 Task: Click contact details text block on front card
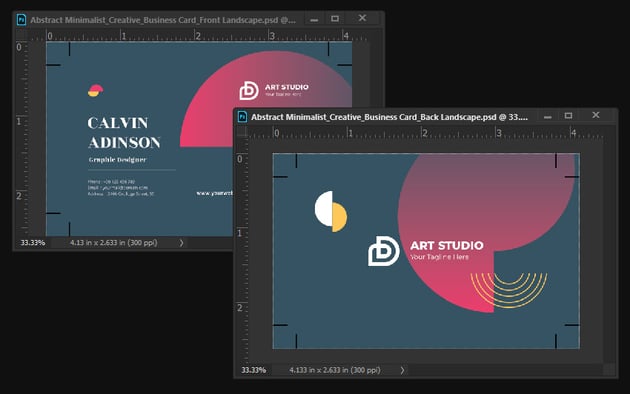click(x=121, y=188)
